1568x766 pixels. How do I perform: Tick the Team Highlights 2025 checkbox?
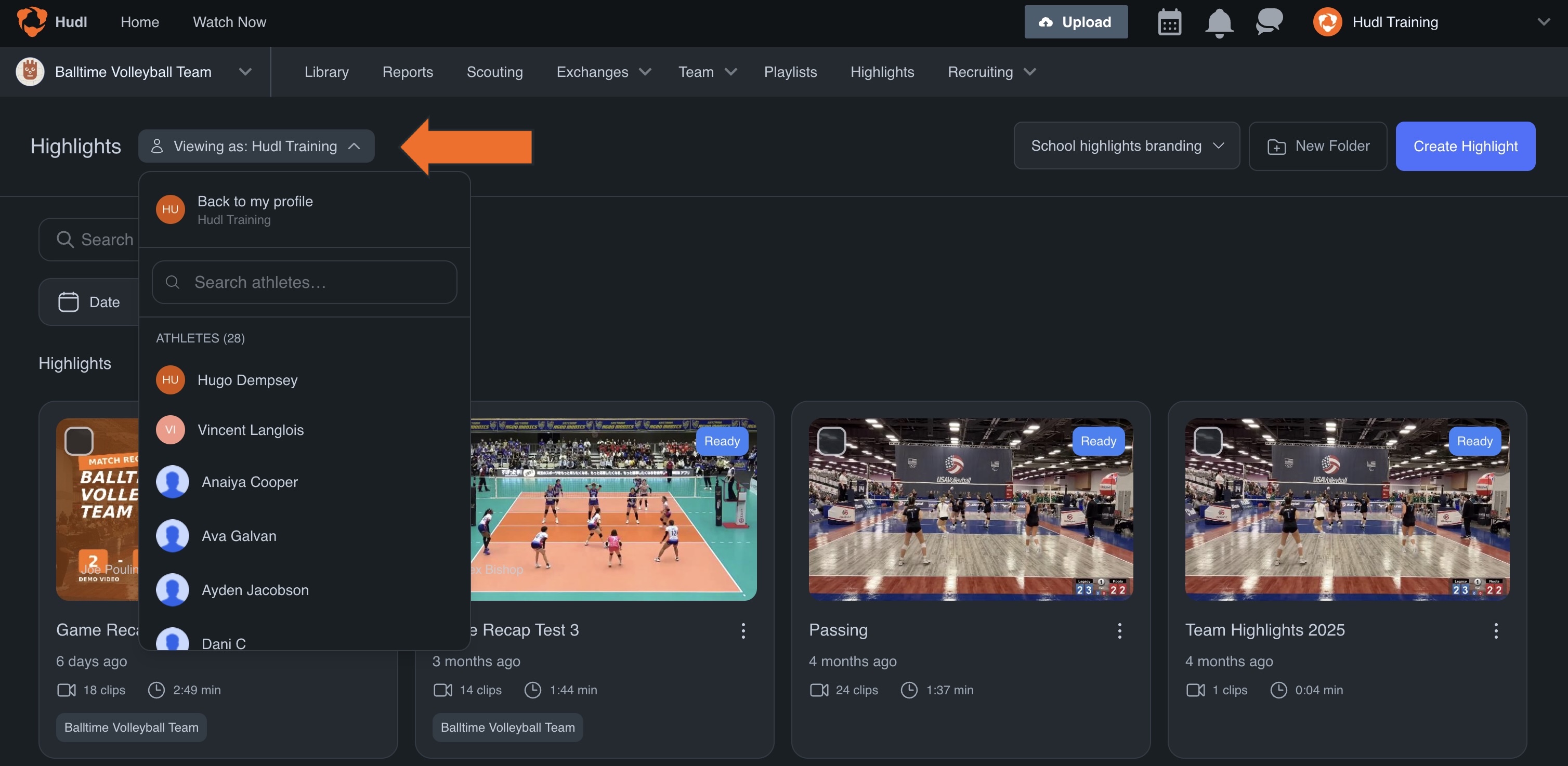[1208, 441]
